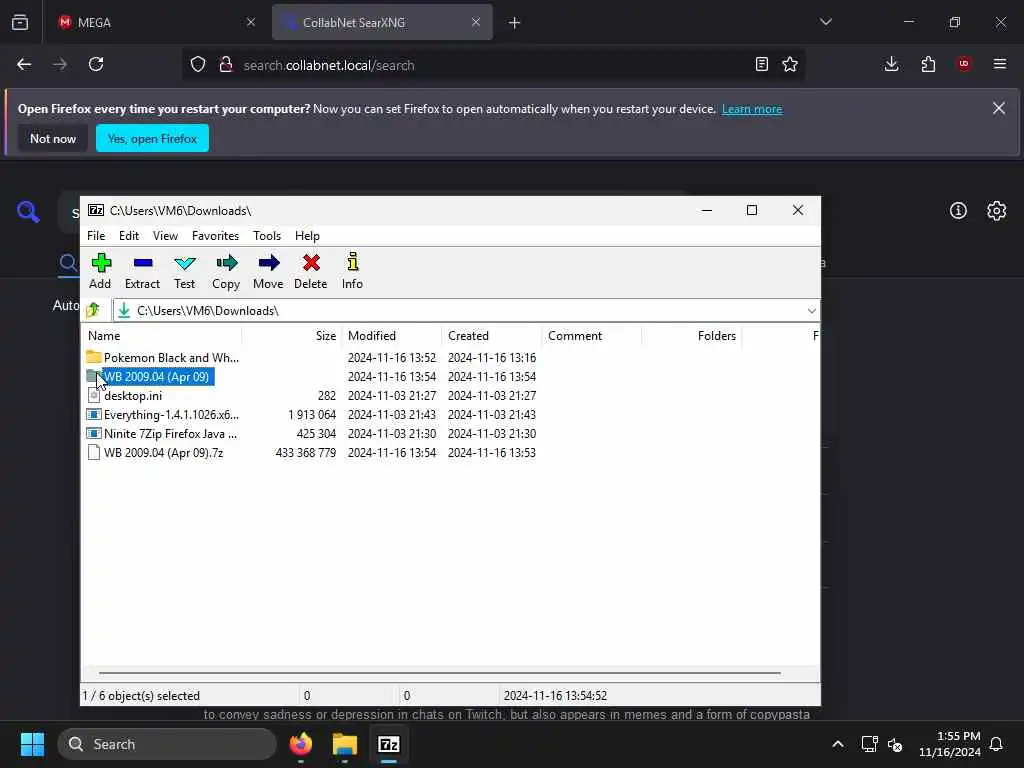
Task: Click the Copy toolbar icon
Action: (226, 270)
